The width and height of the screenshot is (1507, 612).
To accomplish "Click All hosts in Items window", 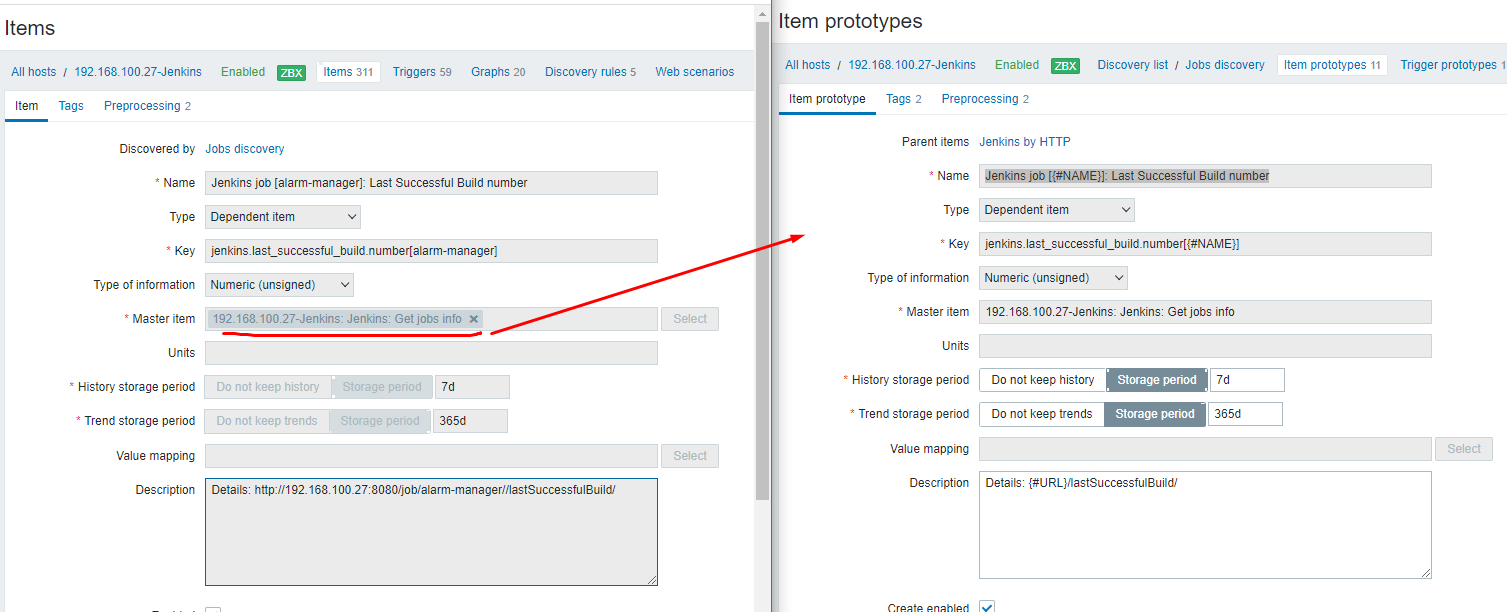I will tap(34, 72).
